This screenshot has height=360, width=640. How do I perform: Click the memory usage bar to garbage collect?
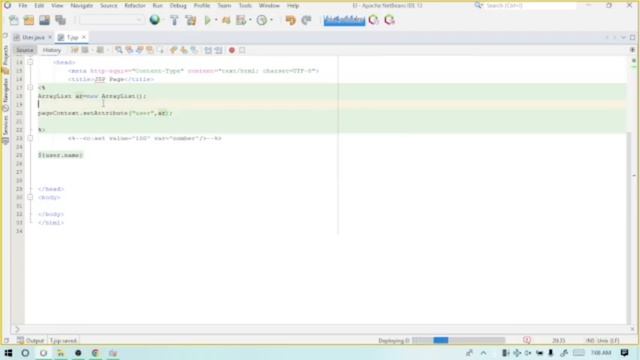tap(344, 20)
